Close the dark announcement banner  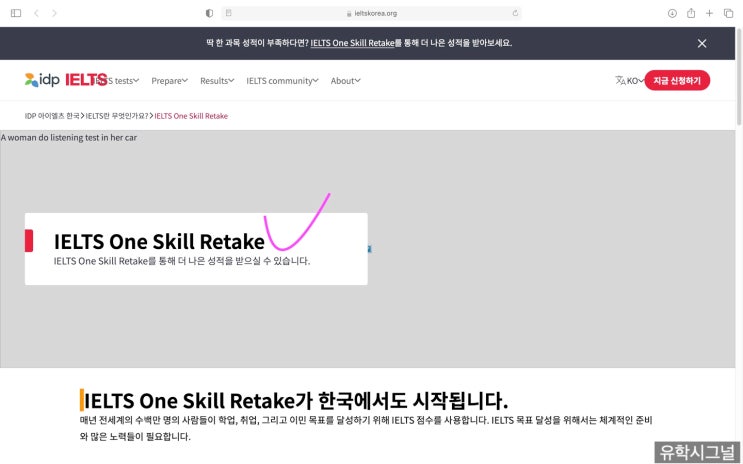(x=702, y=43)
